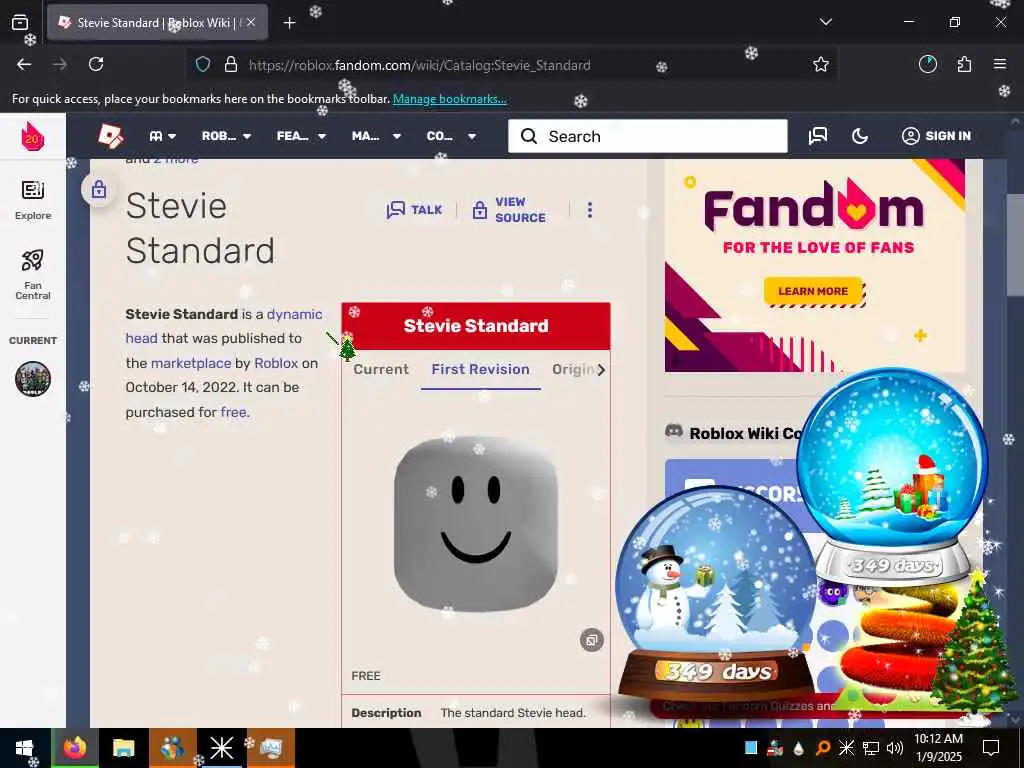
Task: Toggle dark mode moon icon
Action: pyautogui.click(x=860, y=136)
